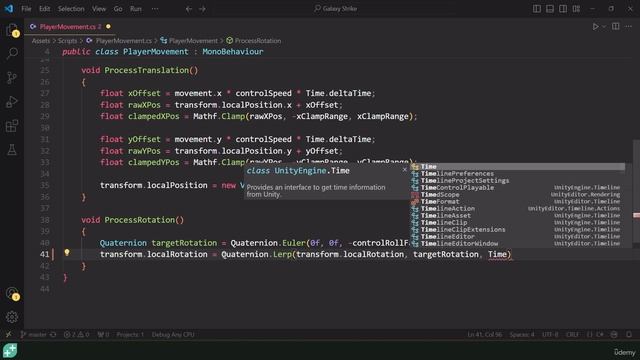Open the run button dropdown arrow
This screenshot has width=640, height=360.
coord(604,27)
